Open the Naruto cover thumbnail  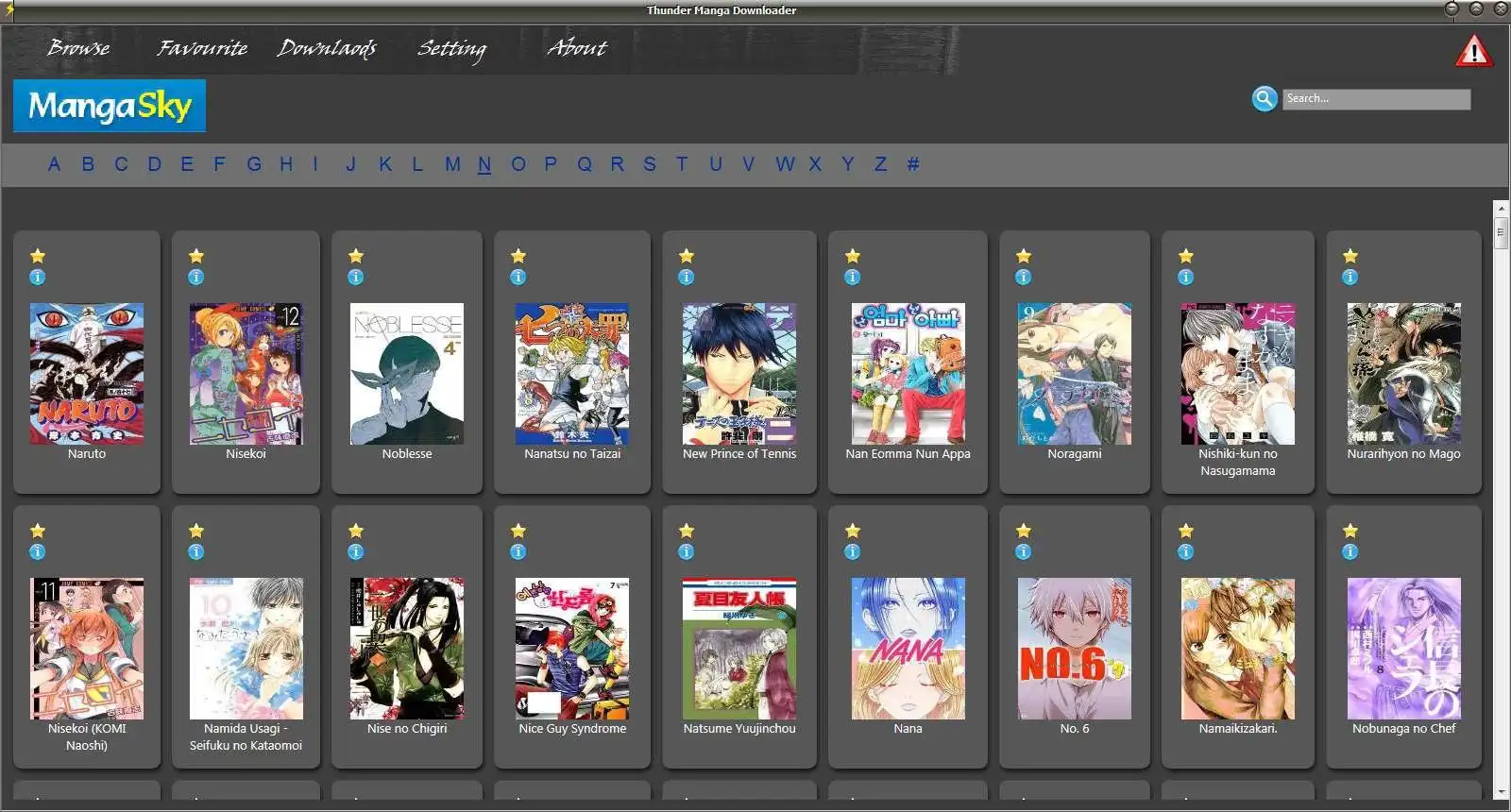coord(87,374)
